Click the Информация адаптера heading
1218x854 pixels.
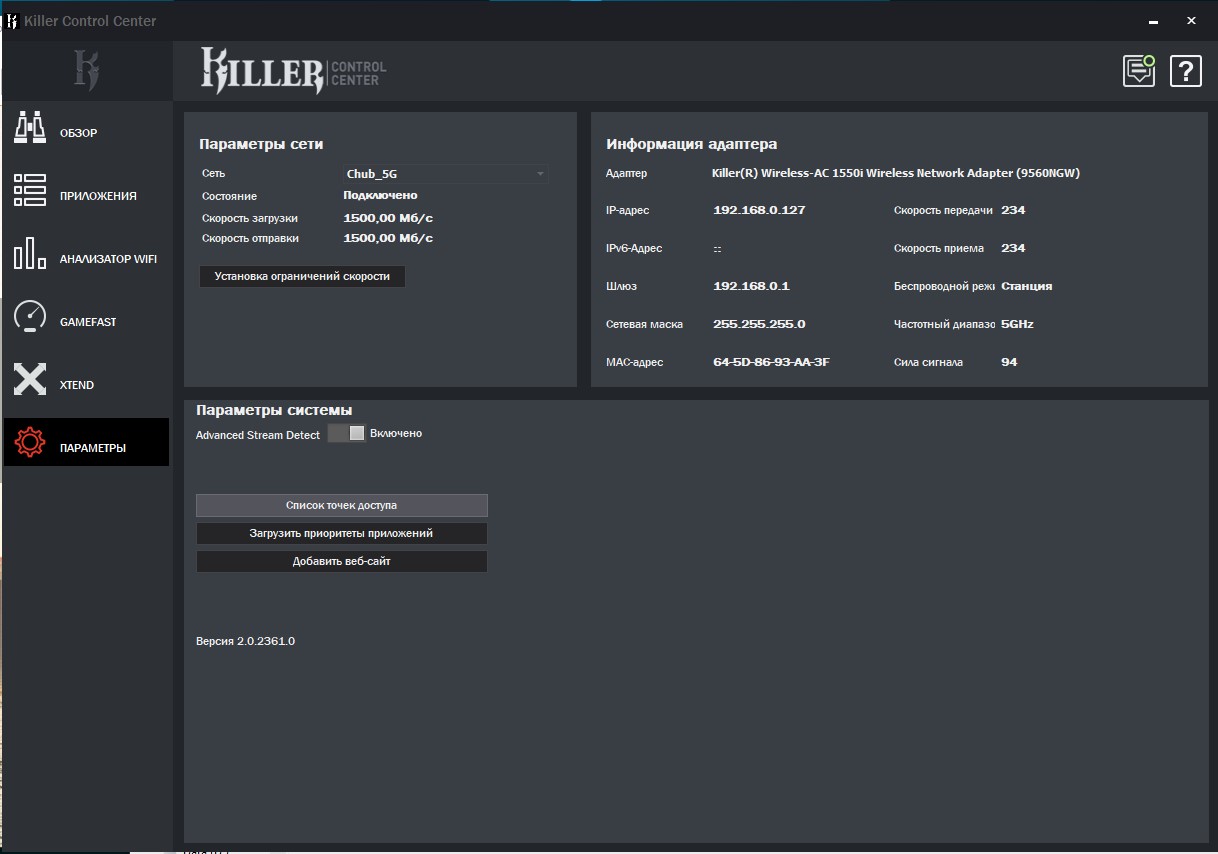692,144
